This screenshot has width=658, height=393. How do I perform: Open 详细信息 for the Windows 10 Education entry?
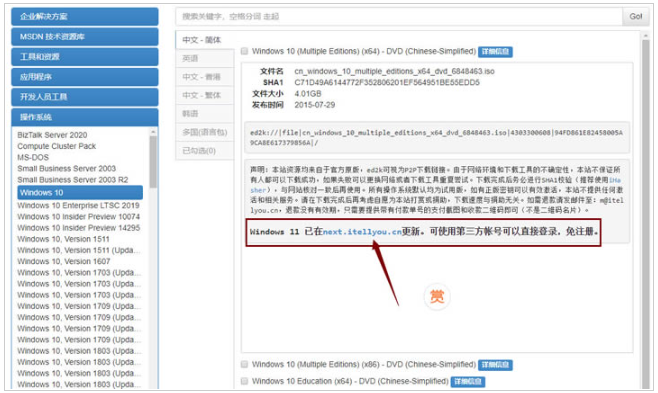click(x=468, y=381)
